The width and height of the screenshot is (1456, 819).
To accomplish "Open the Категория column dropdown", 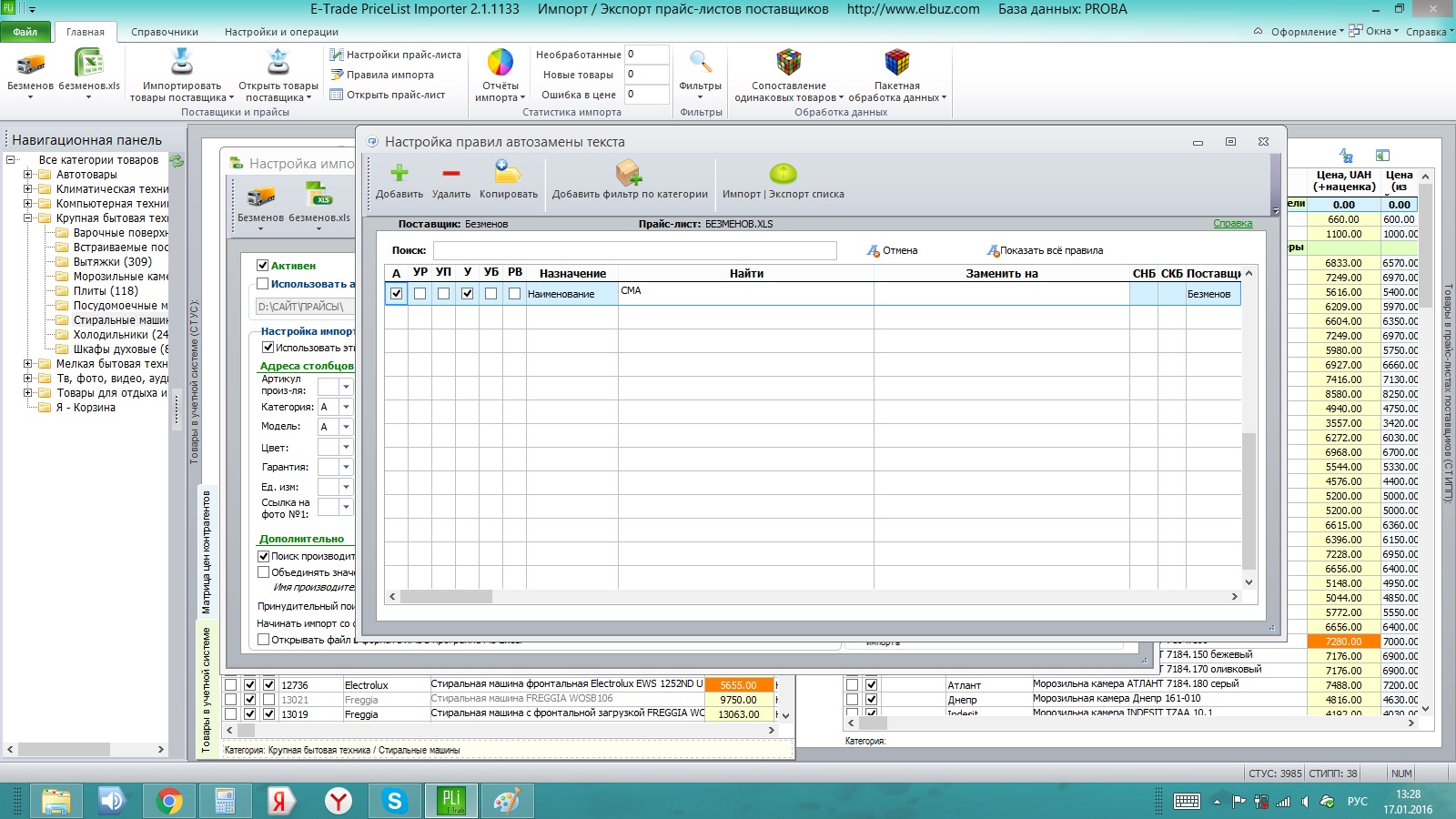I will [x=346, y=407].
